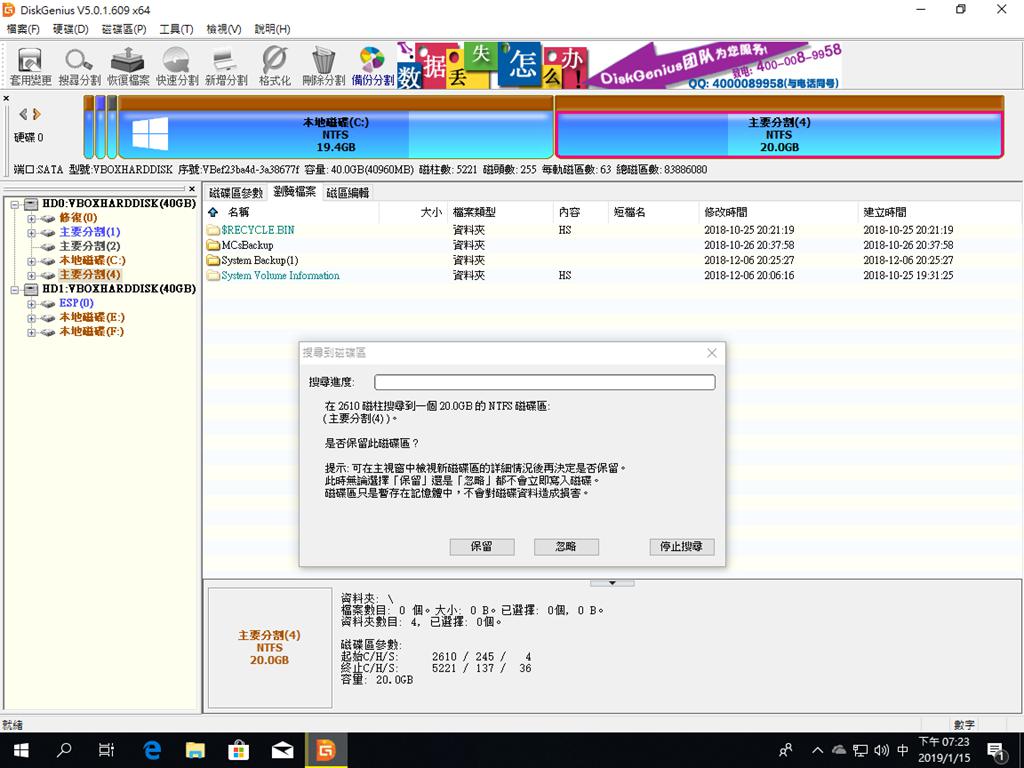Expand the 主要分割(4) tree node
Screen dimensions: 1024x768
31,275
